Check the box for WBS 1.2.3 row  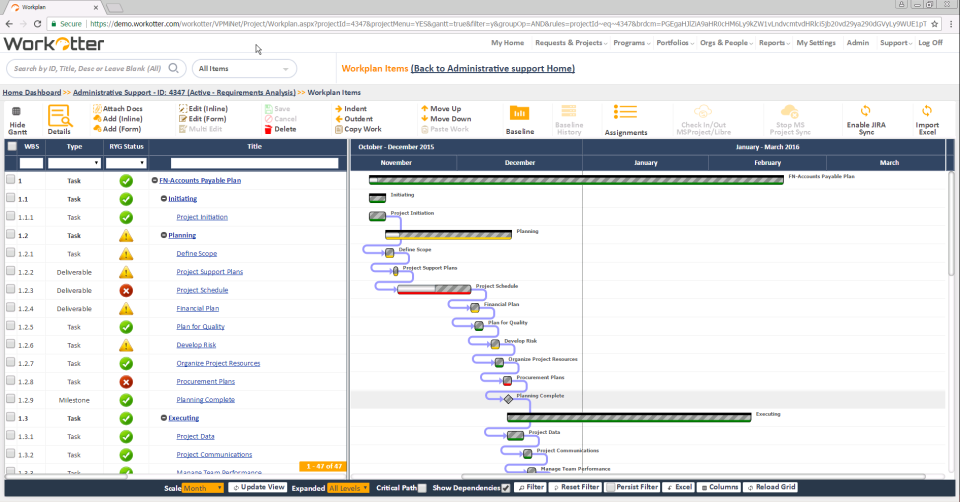pos(10,290)
